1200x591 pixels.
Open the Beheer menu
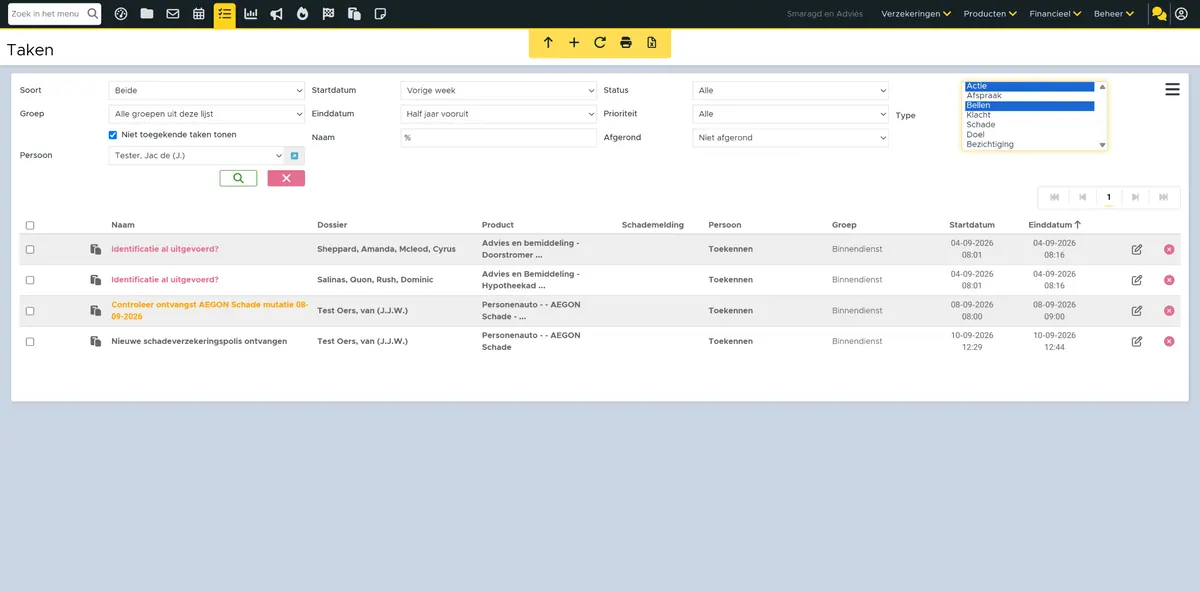[1114, 14]
